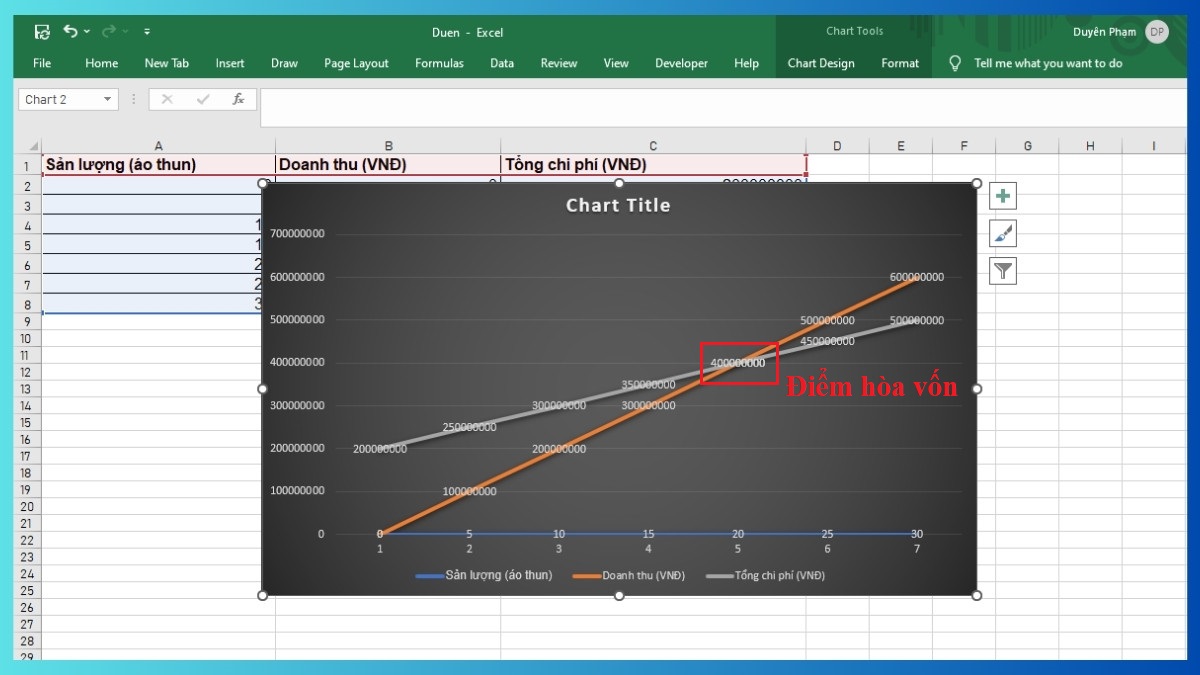
Task: Open the Customize Quick Access Toolbar dropdown
Action: pos(146,31)
